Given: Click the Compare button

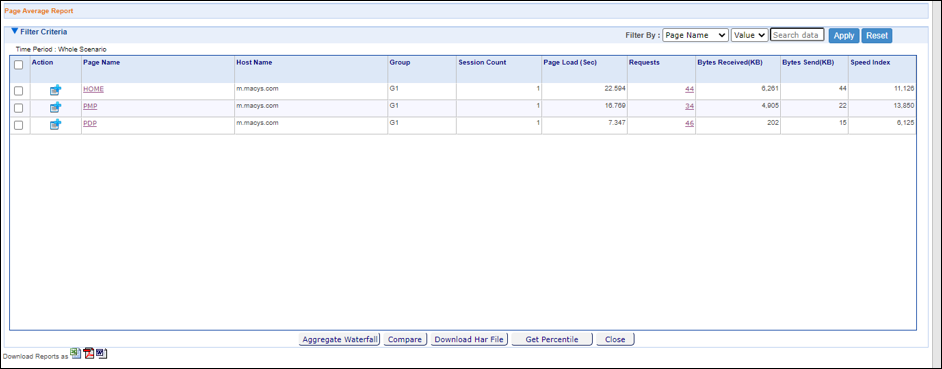Looking at the screenshot, I should tap(405, 340).
